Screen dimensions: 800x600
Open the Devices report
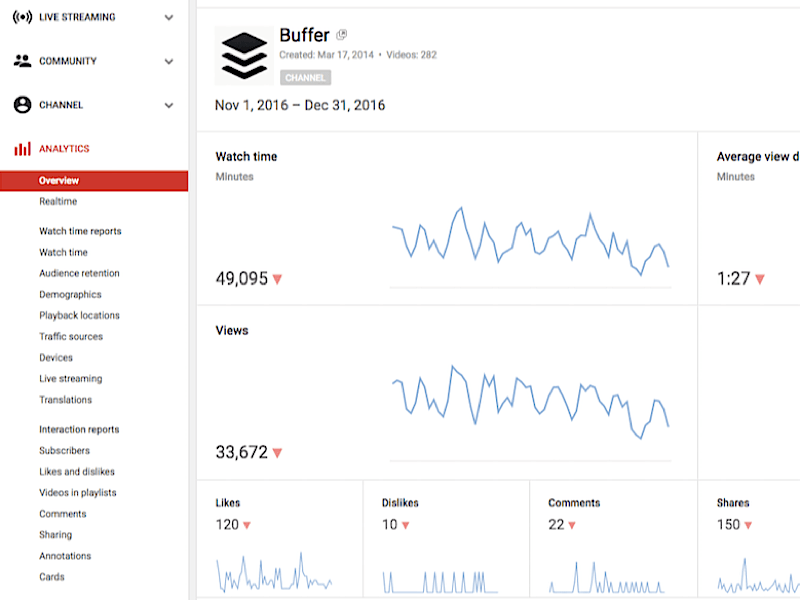[x=56, y=357]
